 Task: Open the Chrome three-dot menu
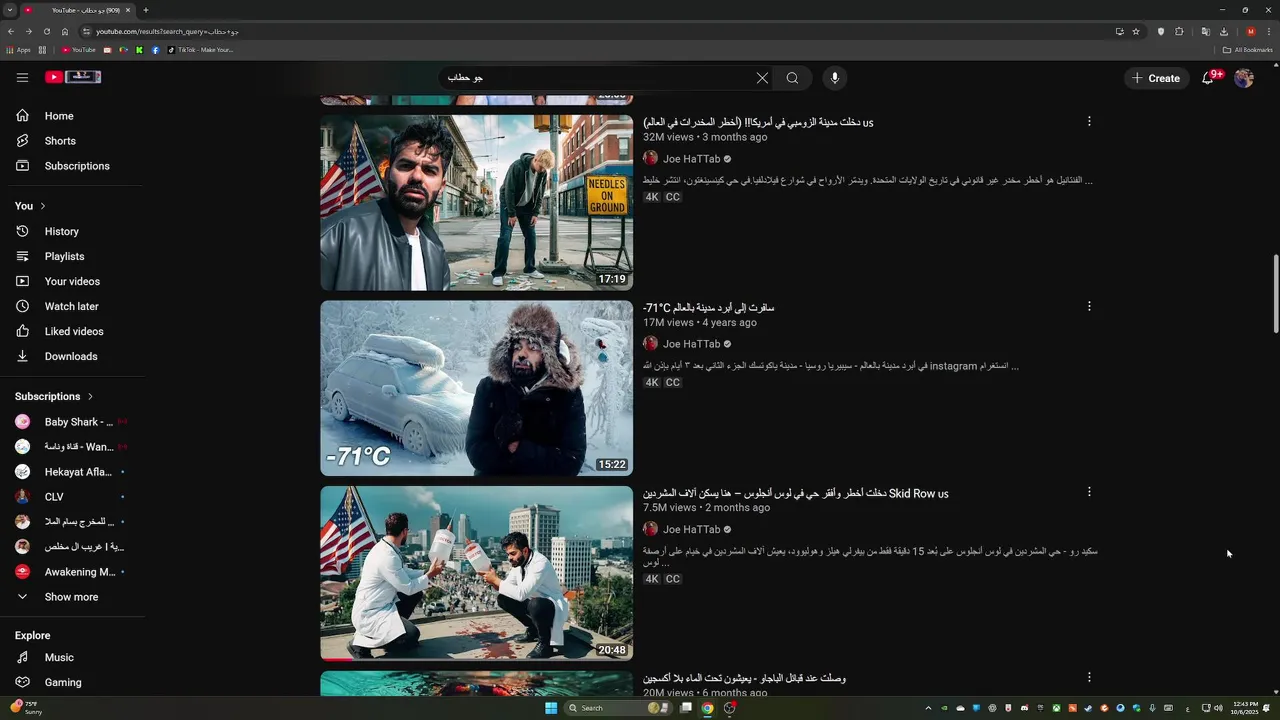pyautogui.click(x=1269, y=31)
